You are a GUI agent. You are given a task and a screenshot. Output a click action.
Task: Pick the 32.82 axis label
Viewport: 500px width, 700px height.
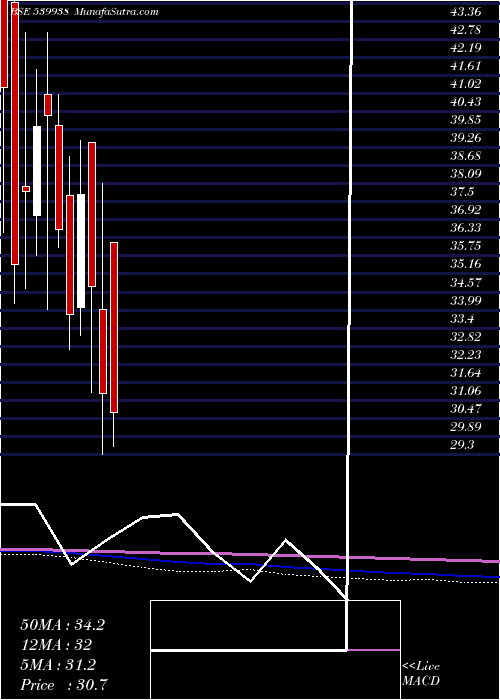[466, 337]
